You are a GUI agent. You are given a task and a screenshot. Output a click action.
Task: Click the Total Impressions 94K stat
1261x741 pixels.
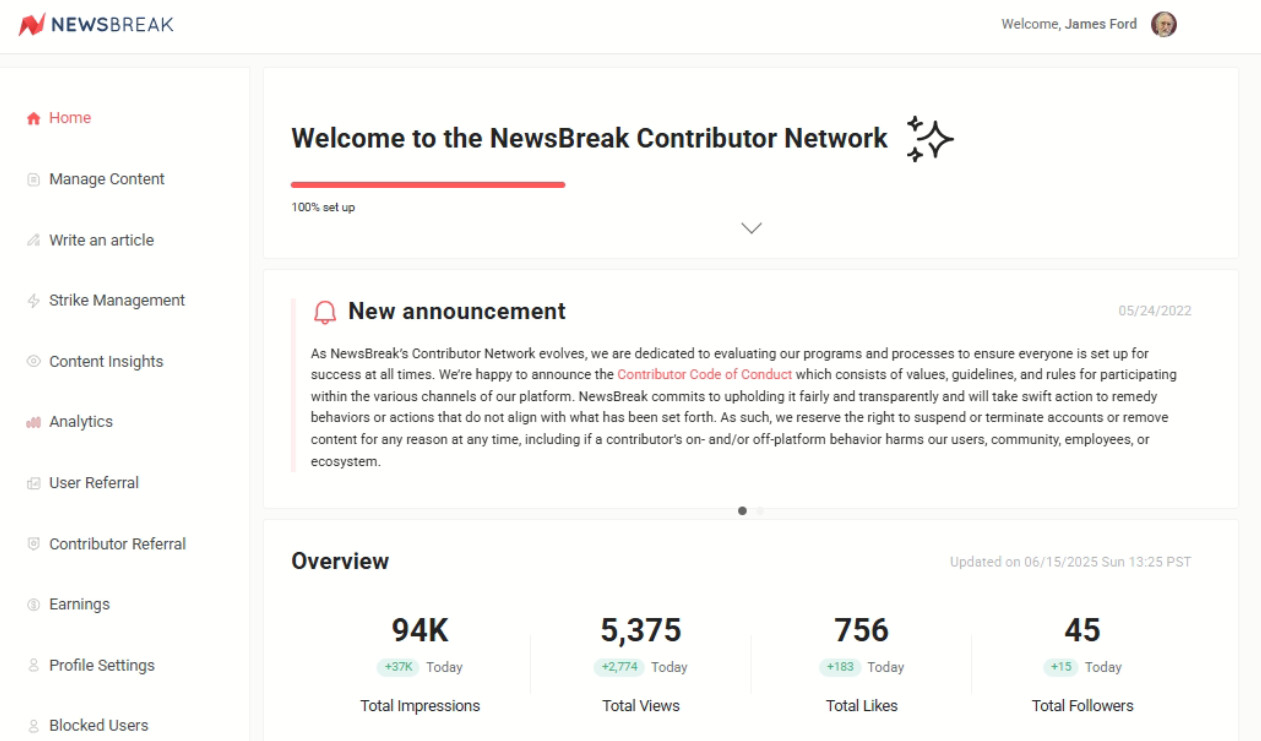420,631
